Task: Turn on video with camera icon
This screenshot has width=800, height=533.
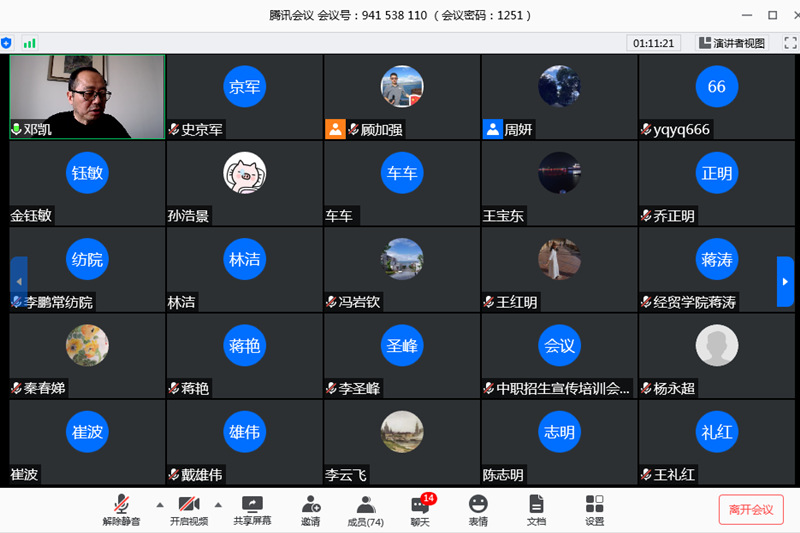Action: coord(189,504)
